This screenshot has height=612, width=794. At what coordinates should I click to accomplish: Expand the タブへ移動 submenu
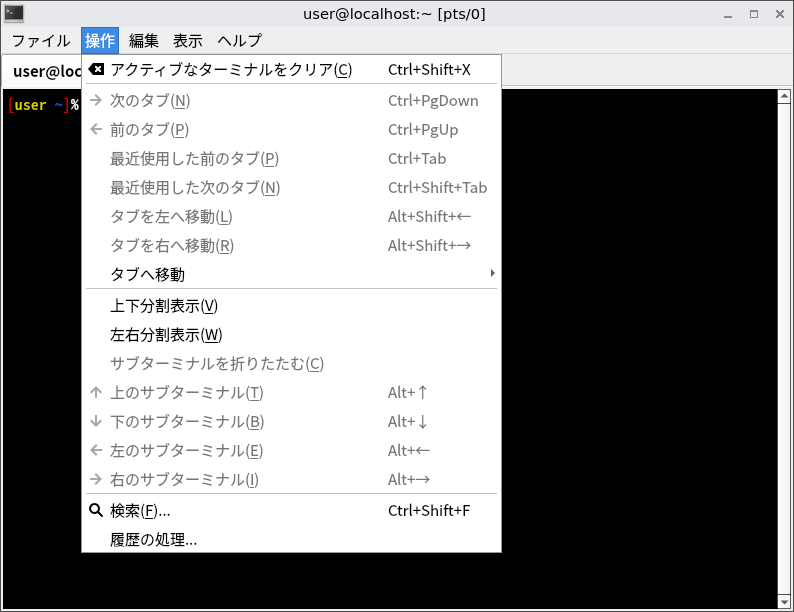(x=148, y=274)
